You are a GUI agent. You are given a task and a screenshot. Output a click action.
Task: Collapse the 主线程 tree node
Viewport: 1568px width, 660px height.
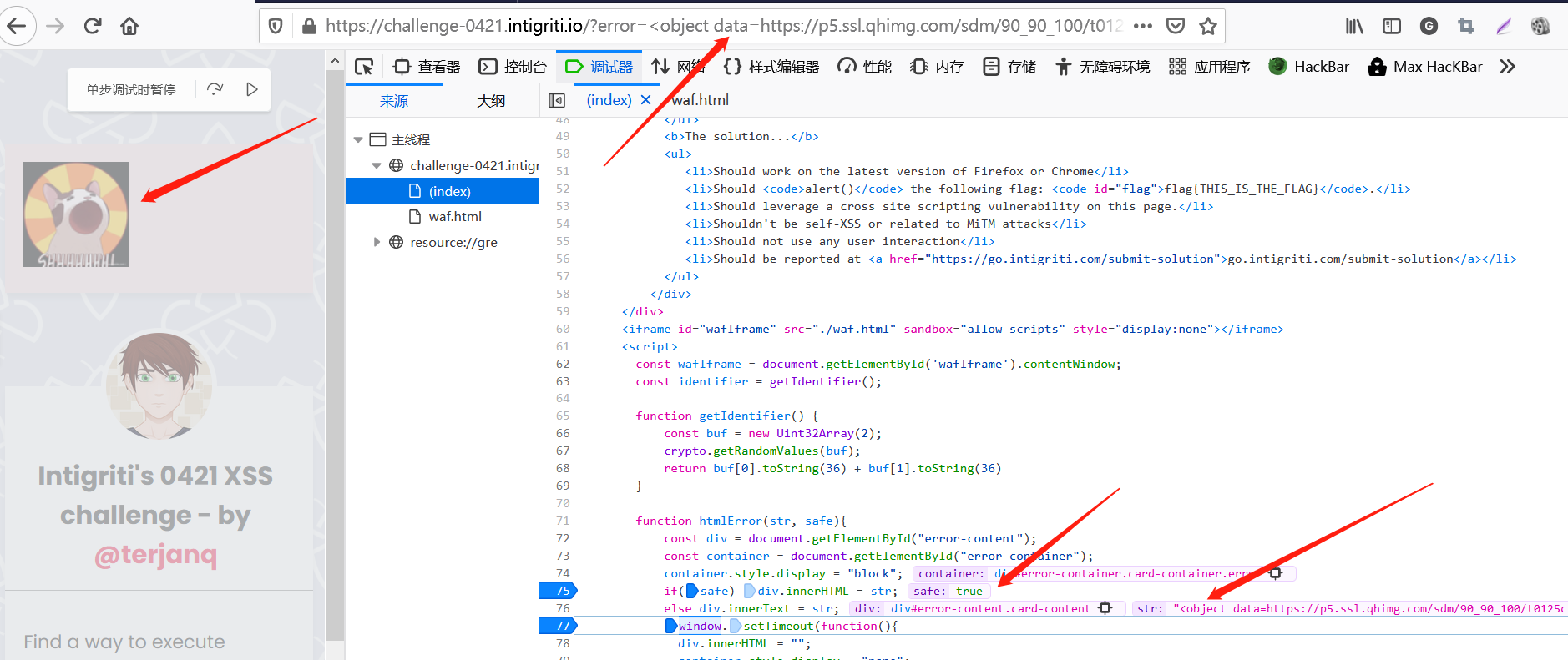coord(358,140)
